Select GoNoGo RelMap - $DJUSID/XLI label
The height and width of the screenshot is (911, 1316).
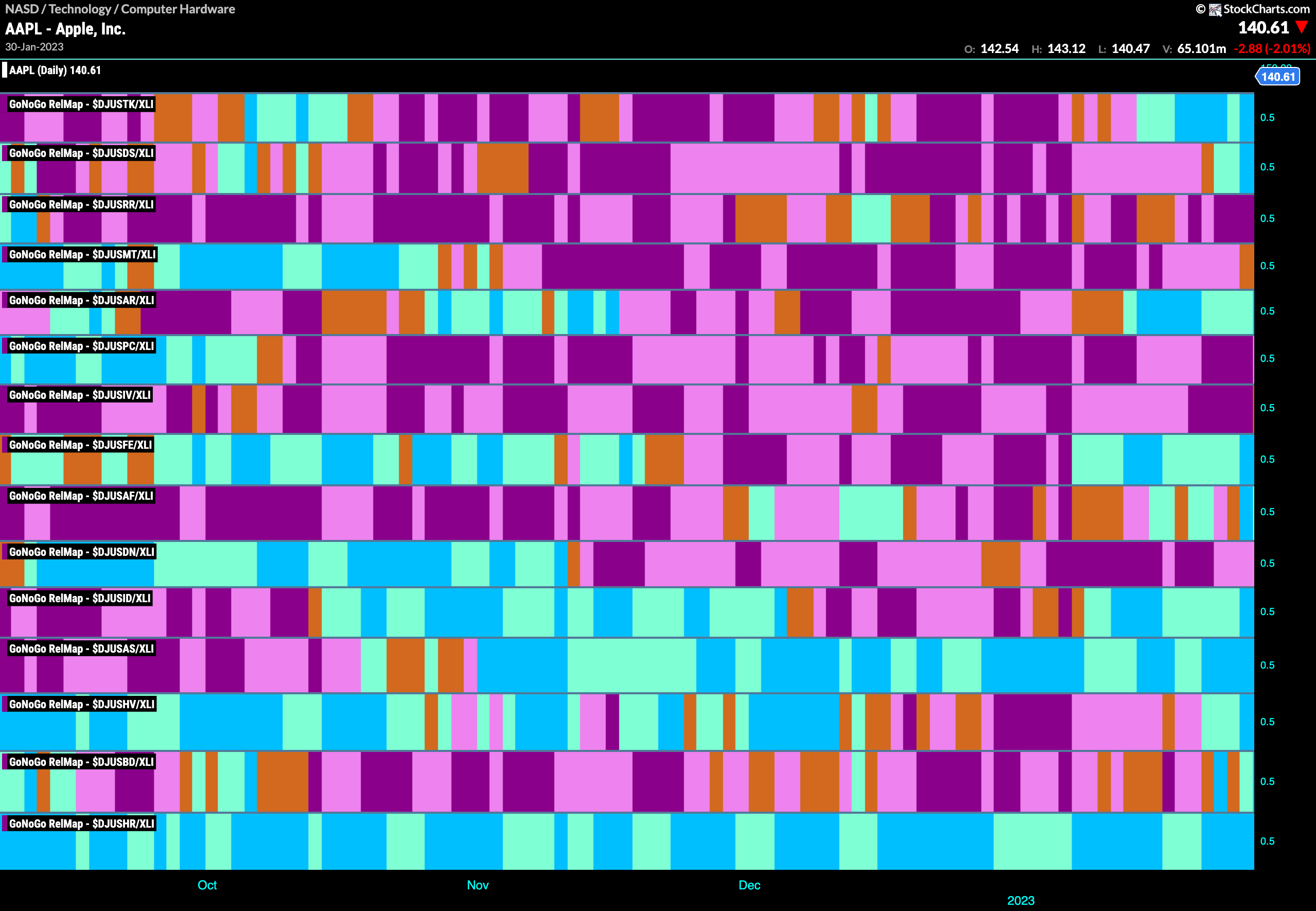[80, 598]
